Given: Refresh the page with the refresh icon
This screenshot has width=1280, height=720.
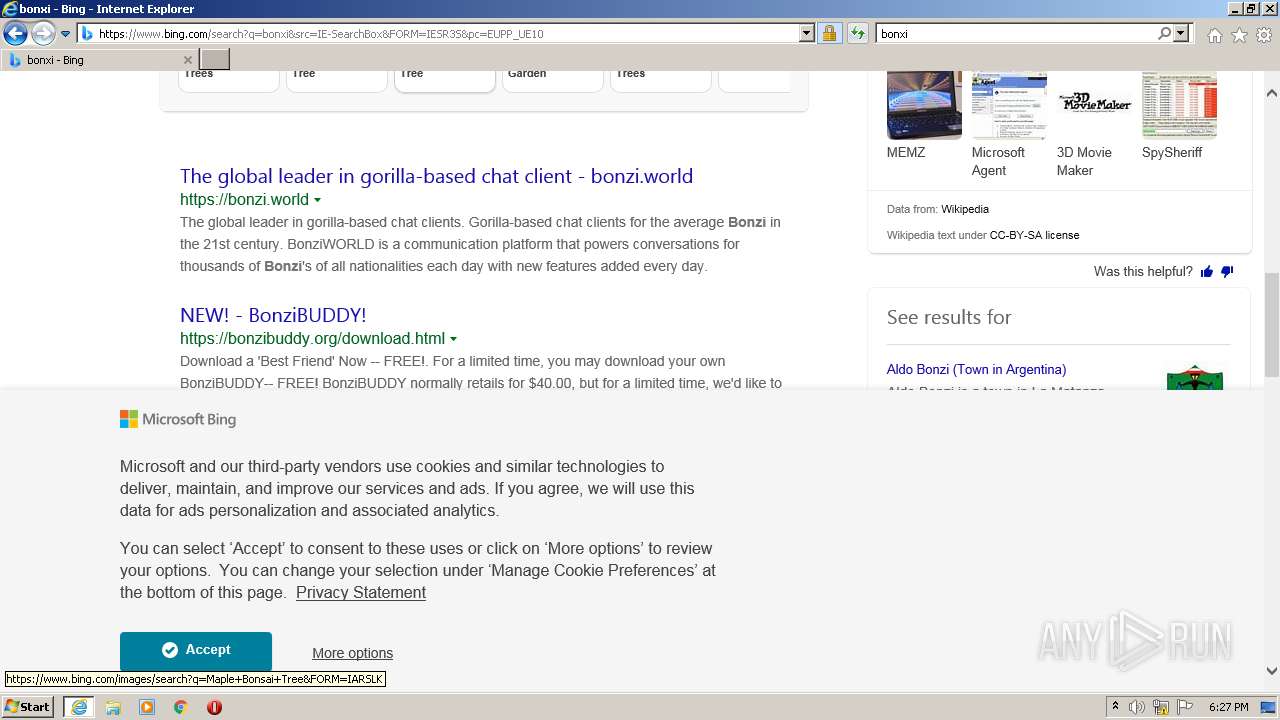Looking at the screenshot, I should pos(858,34).
